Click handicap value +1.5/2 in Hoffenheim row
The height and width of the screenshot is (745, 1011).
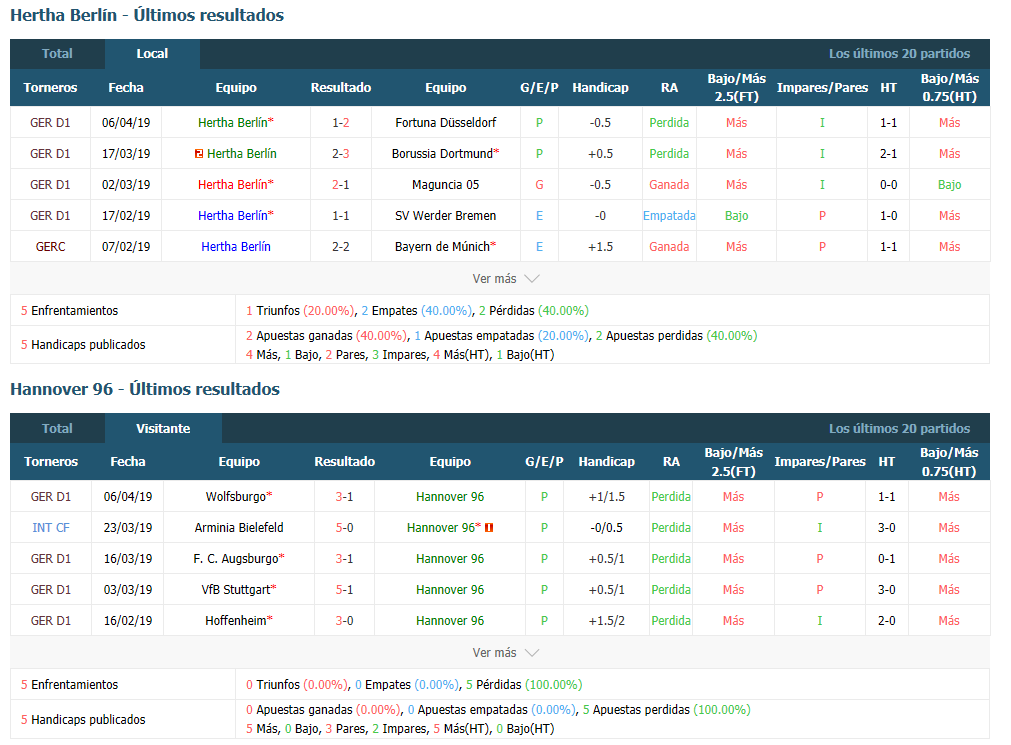pyautogui.click(x=607, y=621)
